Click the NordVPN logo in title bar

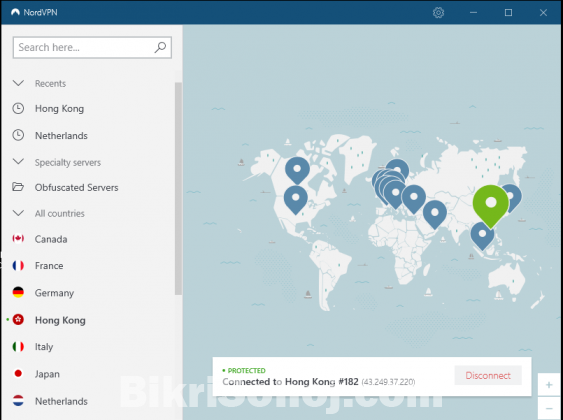pos(15,12)
